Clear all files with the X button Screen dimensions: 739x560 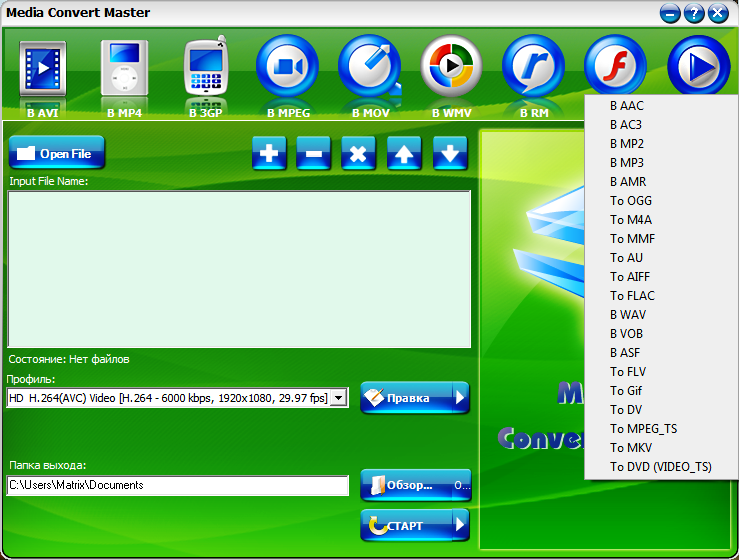click(x=358, y=153)
